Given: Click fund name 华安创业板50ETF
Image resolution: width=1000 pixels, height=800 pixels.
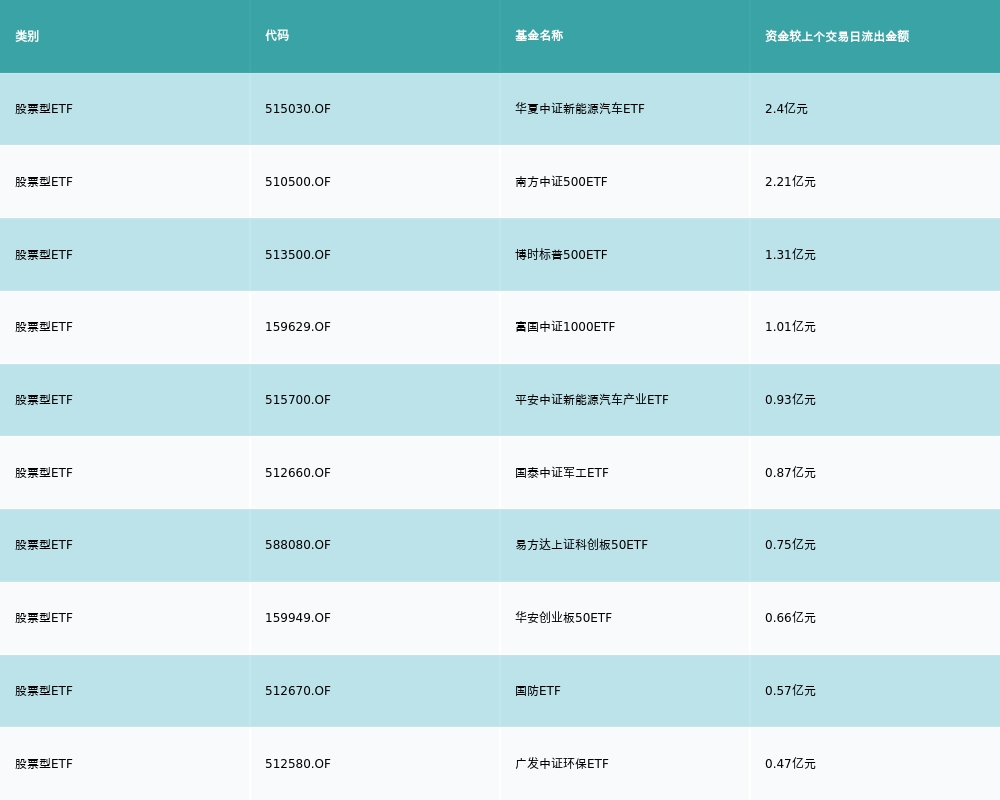Looking at the screenshot, I should 564,618.
